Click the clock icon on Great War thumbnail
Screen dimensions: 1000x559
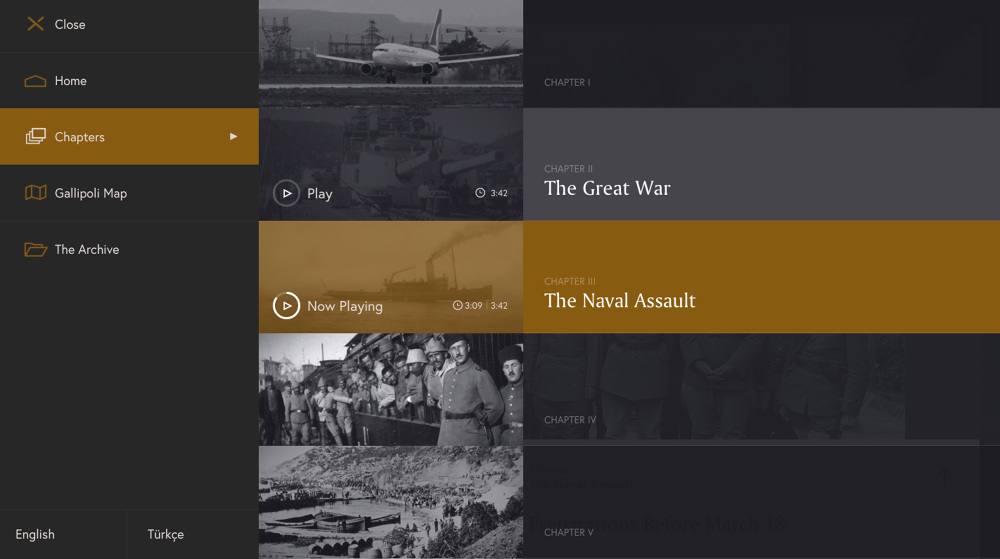coord(480,193)
